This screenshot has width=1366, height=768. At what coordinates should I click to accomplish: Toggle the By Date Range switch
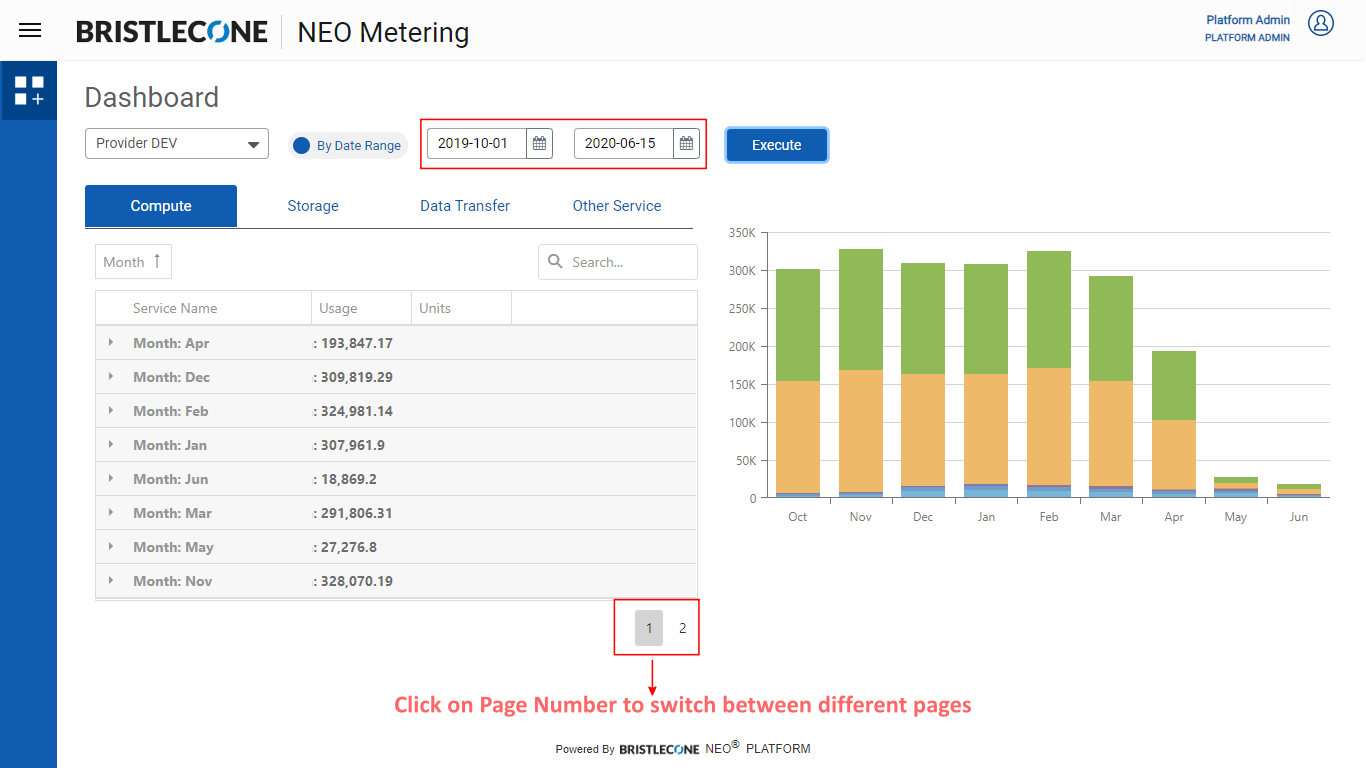click(302, 146)
